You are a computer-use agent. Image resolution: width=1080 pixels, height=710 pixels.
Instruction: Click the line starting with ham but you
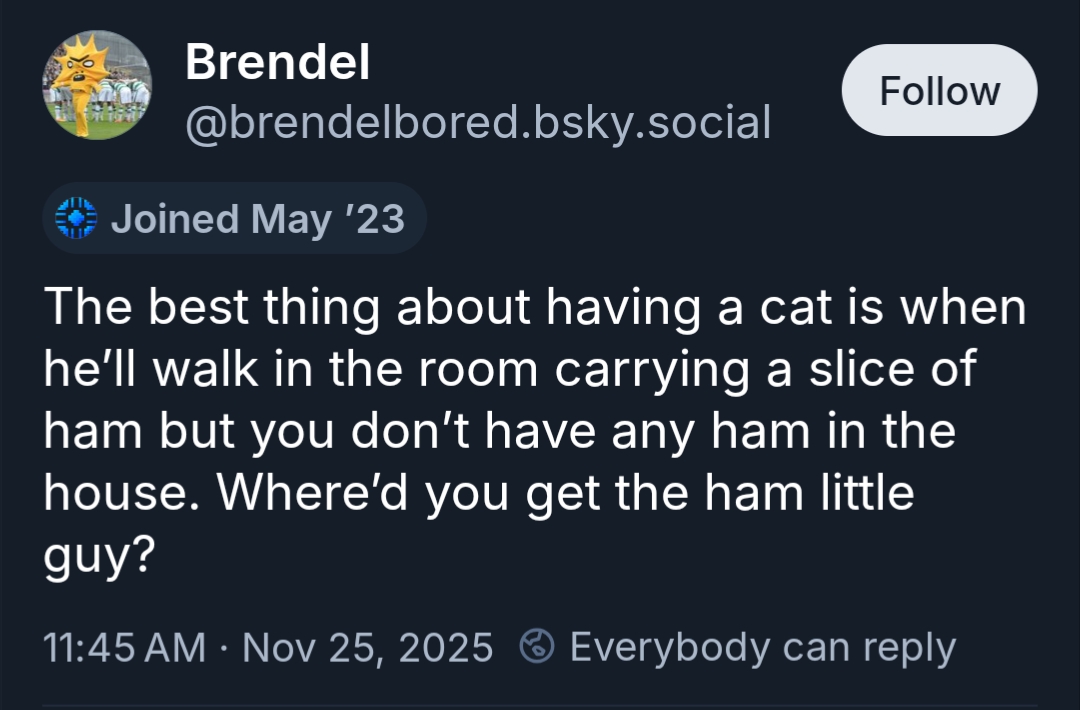point(499,432)
